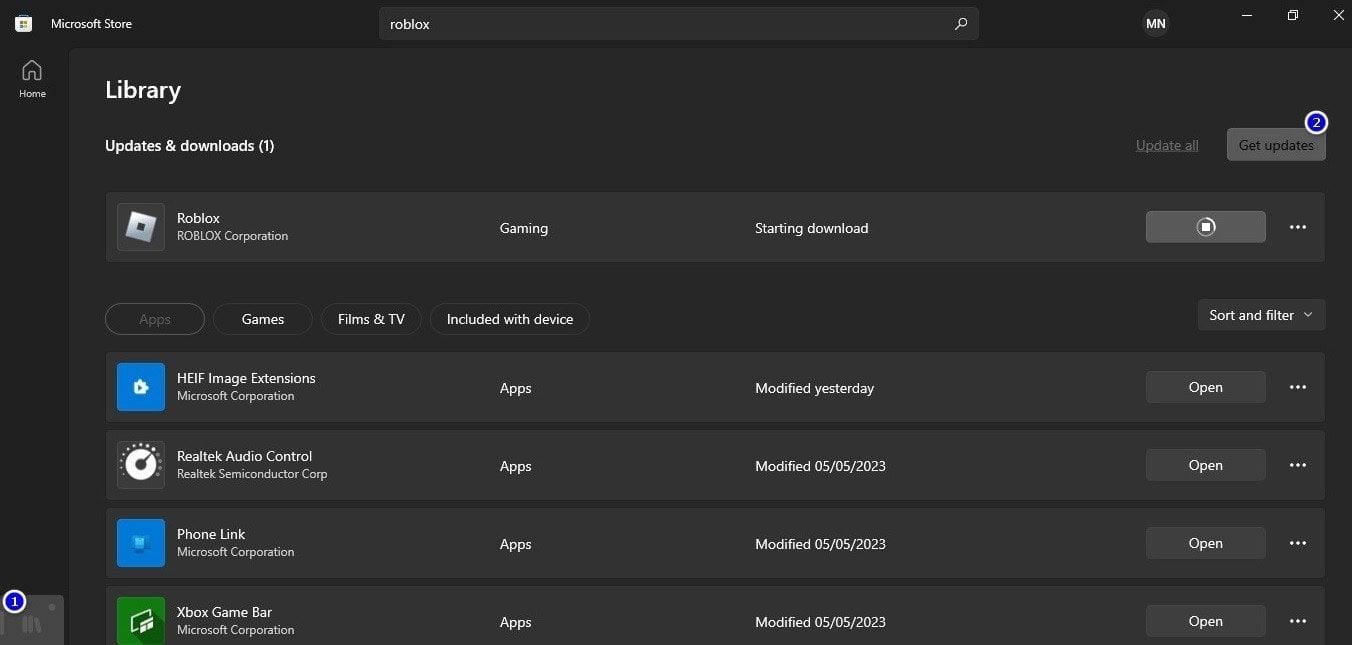Click the Get updates button
1352x645 pixels.
tap(1276, 145)
